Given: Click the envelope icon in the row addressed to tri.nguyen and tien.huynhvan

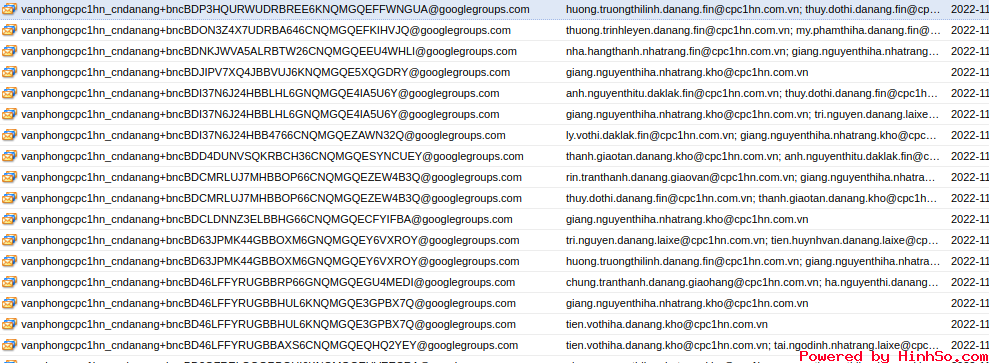Looking at the screenshot, I should tap(9, 240).
